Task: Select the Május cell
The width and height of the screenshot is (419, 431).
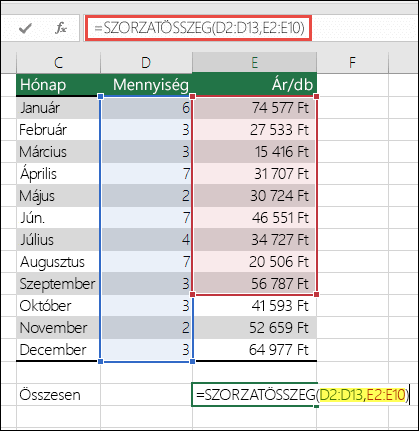Action: [x=58, y=196]
